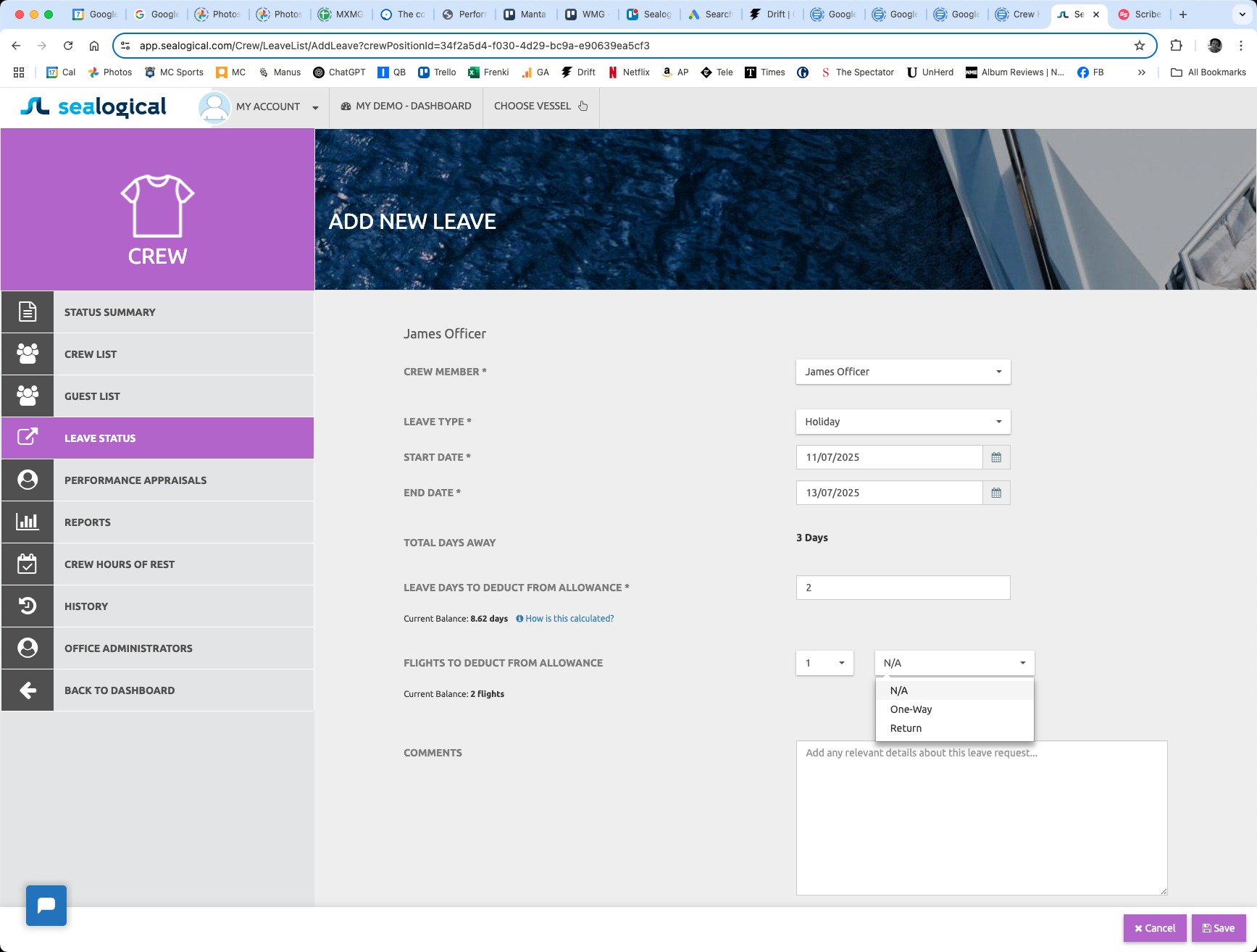This screenshot has width=1257, height=952.
Task: Click Choose Vessel in the top bar
Action: tap(540, 107)
